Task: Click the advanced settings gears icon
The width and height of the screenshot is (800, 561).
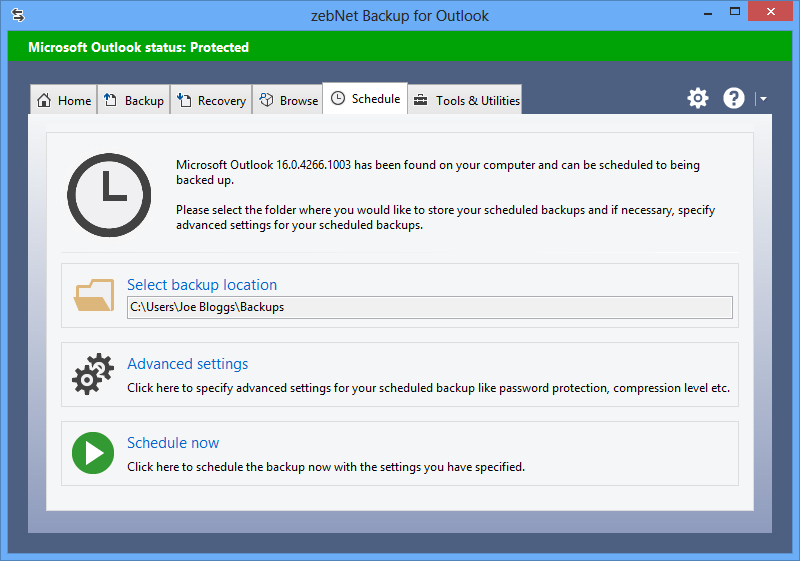Action: [x=92, y=374]
